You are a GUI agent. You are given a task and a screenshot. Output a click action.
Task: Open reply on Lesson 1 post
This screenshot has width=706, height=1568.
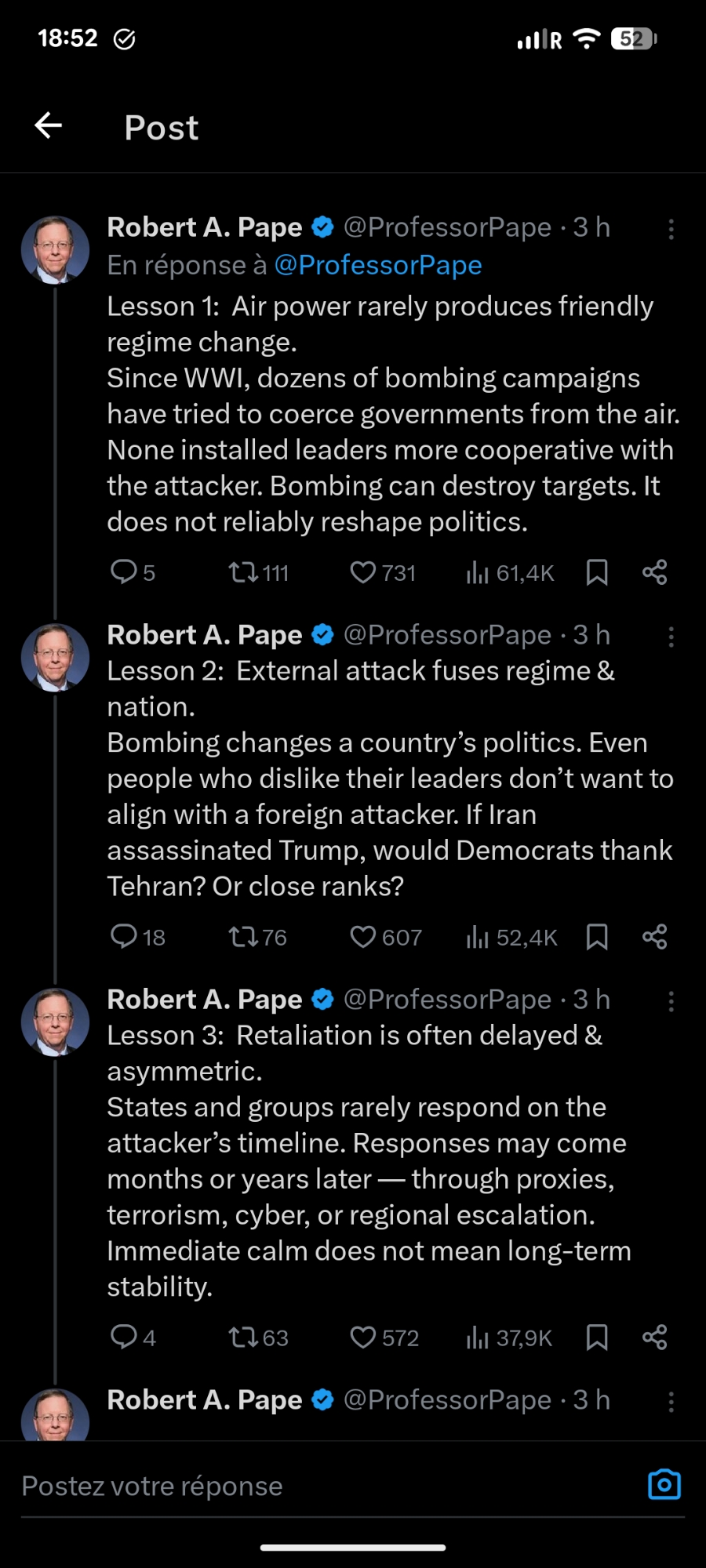pos(124,572)
